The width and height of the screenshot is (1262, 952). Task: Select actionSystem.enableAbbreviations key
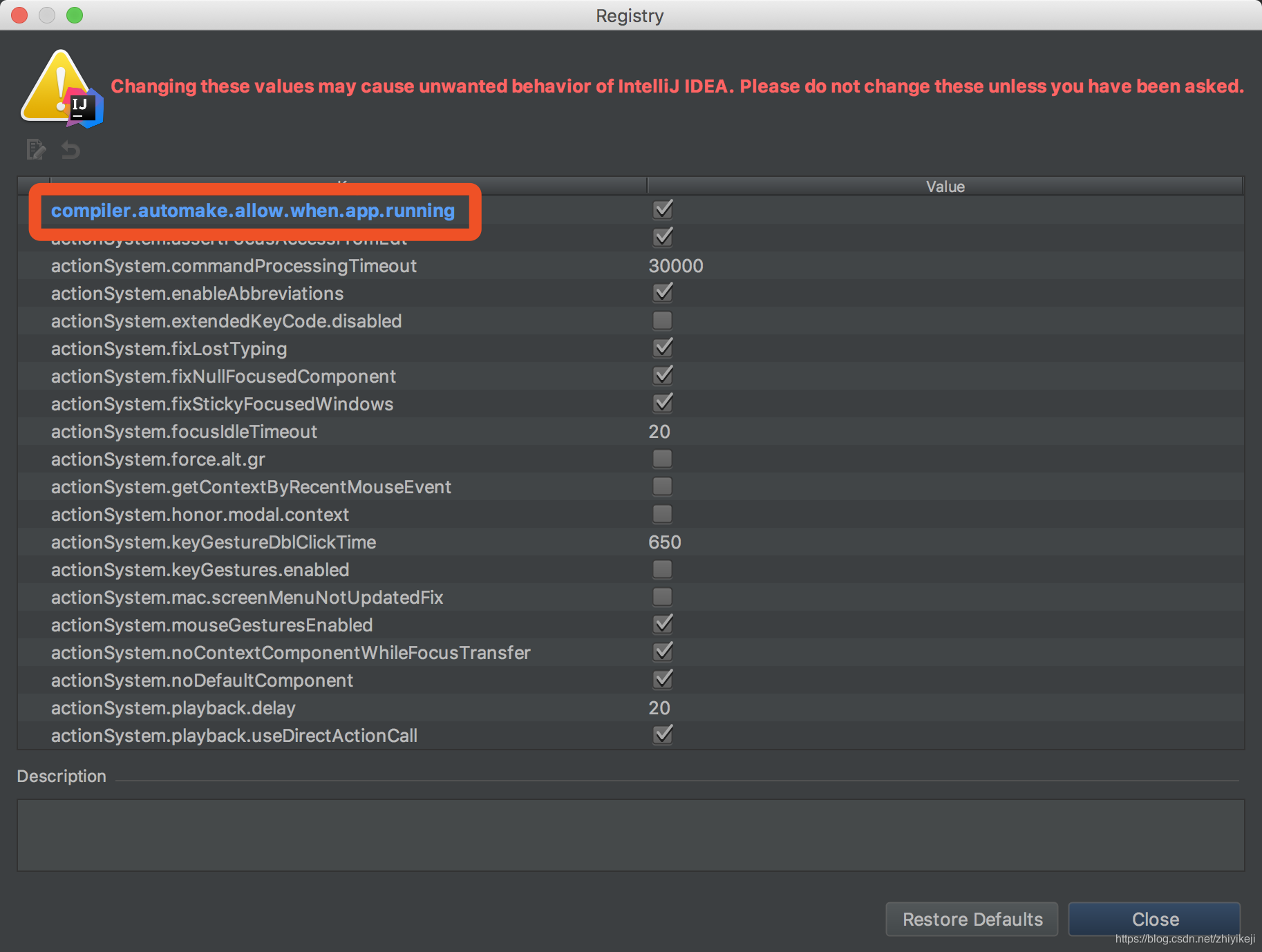pos(197,294)
